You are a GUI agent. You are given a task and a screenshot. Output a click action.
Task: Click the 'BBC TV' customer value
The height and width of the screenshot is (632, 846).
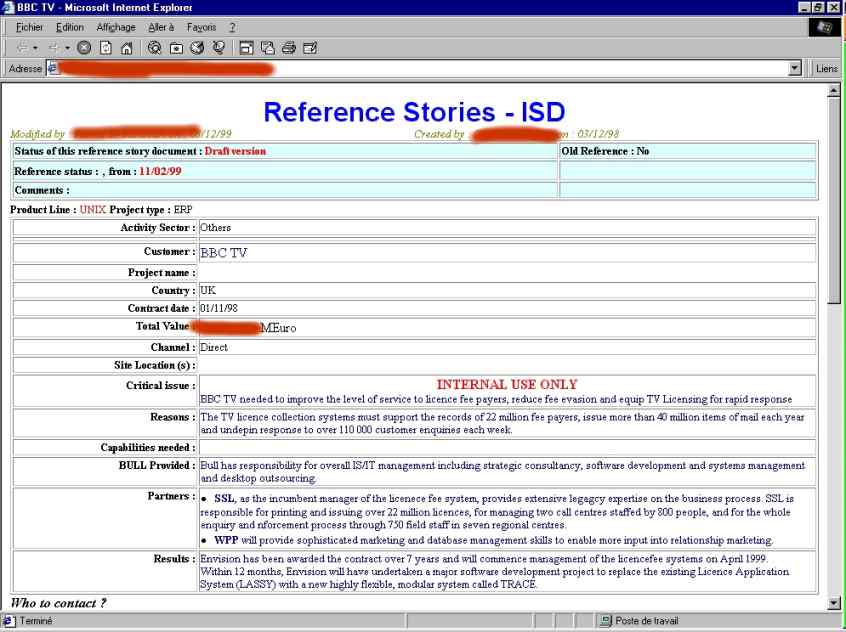223,253
